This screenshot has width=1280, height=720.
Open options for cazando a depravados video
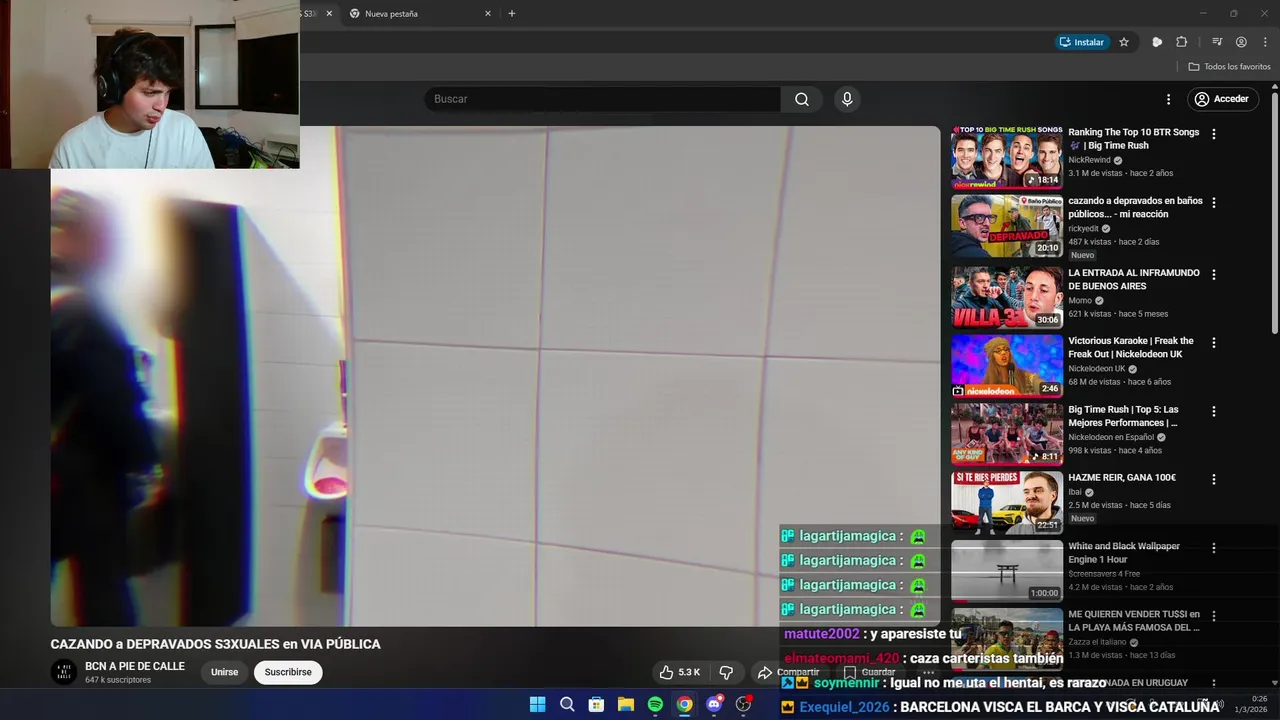pyautogui.click(x=1214, y=202)
